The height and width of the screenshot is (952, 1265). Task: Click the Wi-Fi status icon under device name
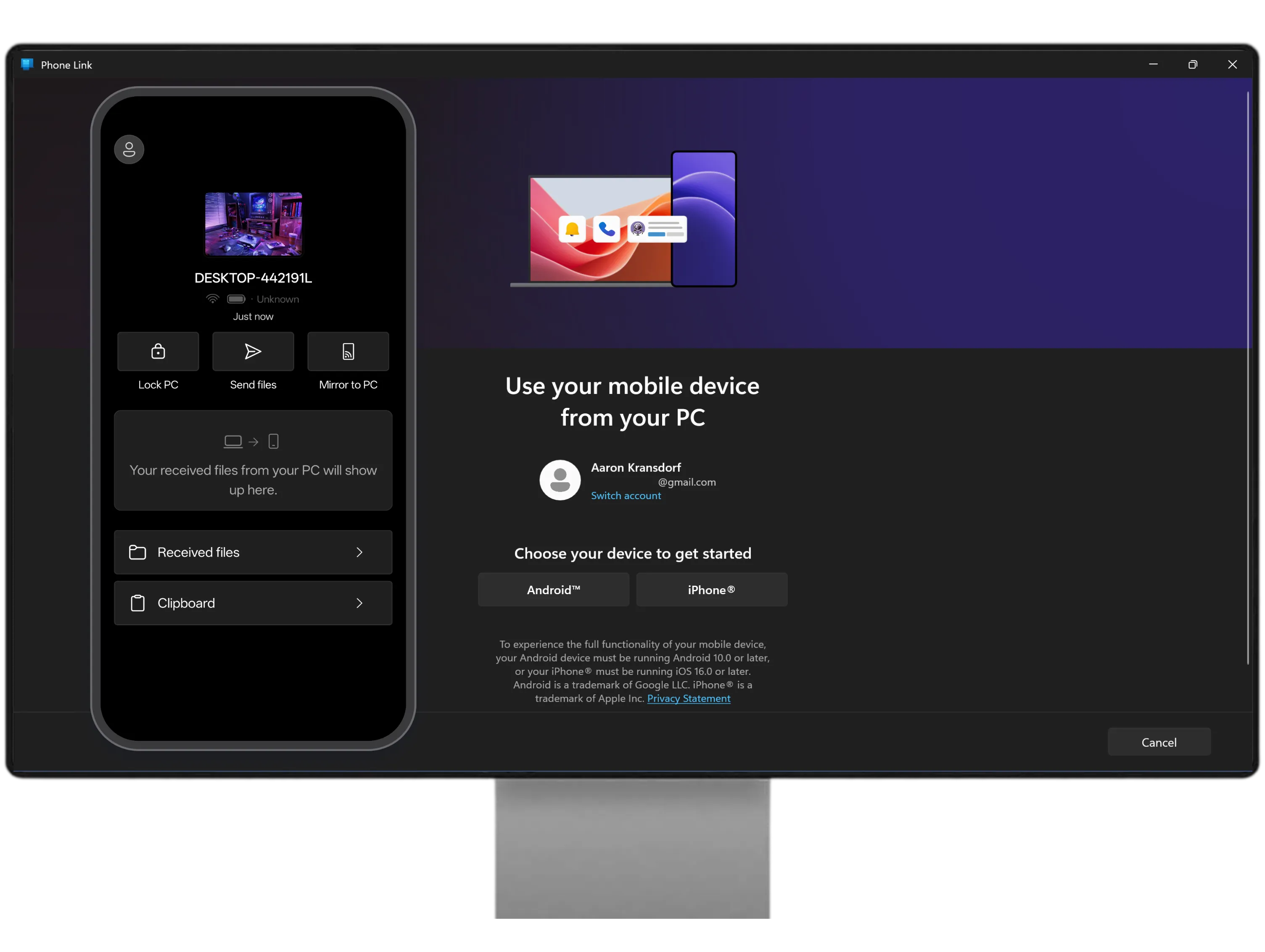pyautogui.click(x=213, y=299)
